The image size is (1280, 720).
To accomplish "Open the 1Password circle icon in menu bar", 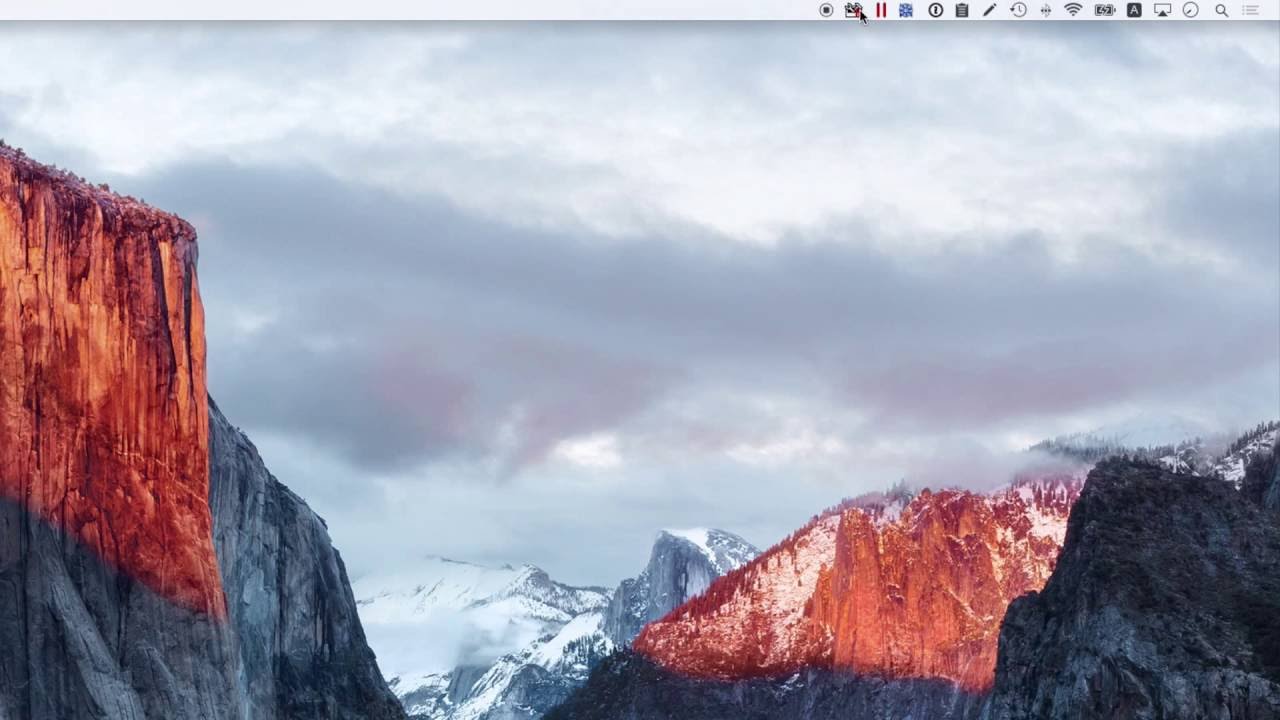I will (936, 10).
